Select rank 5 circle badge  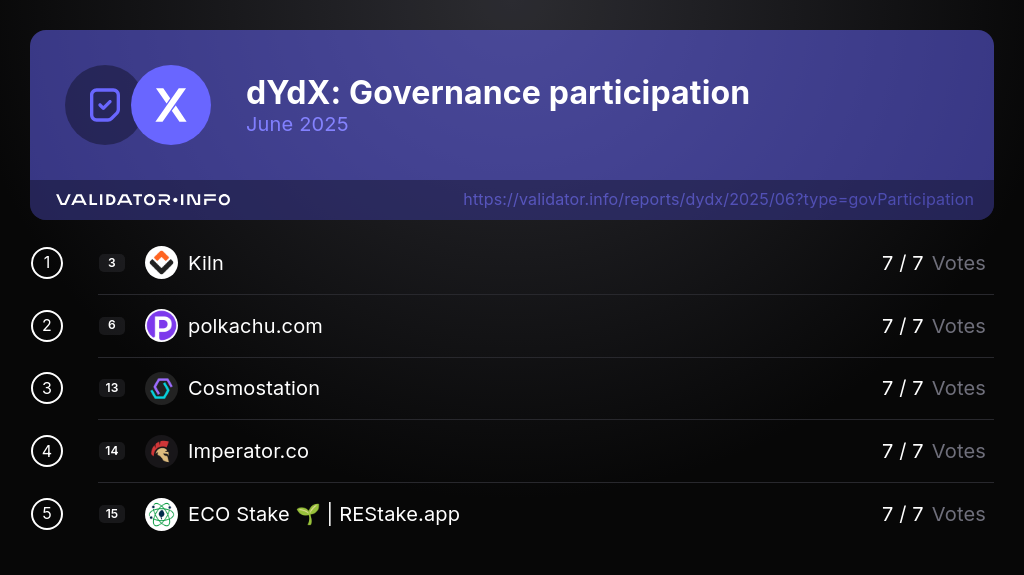[47, 514]
